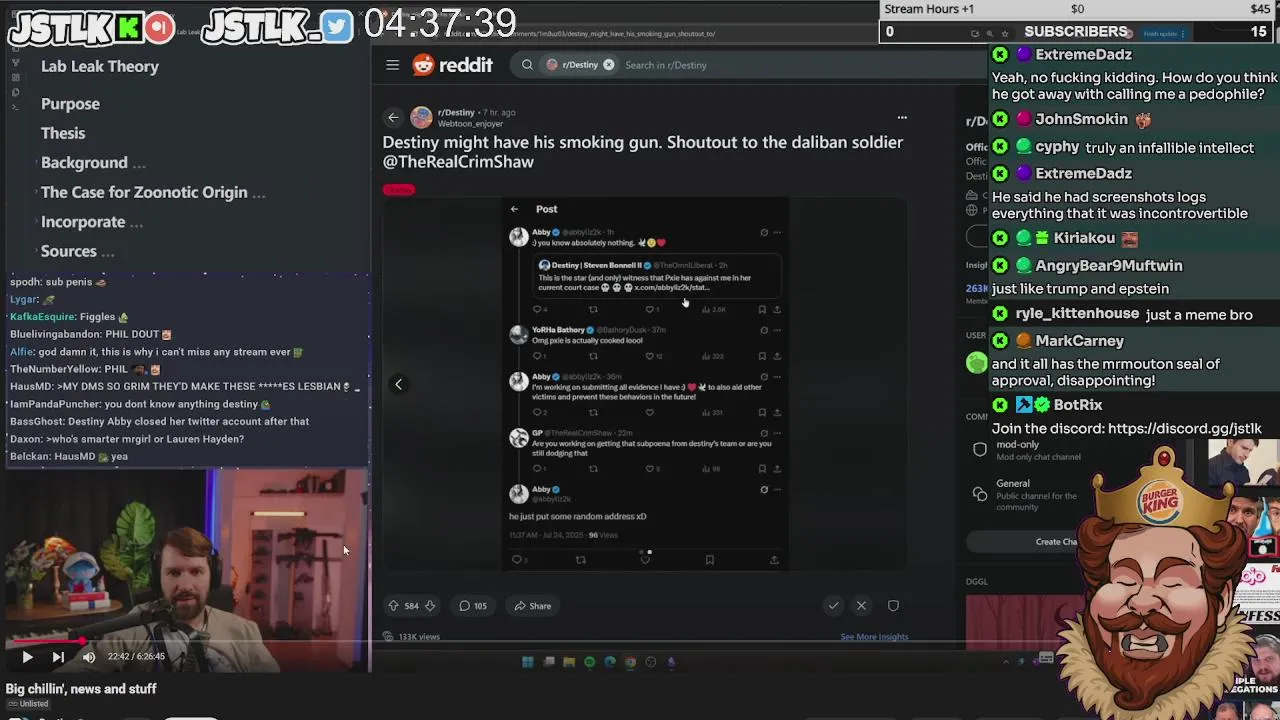This screenshot has height=720, width=1280.
Task: Open the discord.gg/jstlk link in chat
Action: [x=1184, y=428]
